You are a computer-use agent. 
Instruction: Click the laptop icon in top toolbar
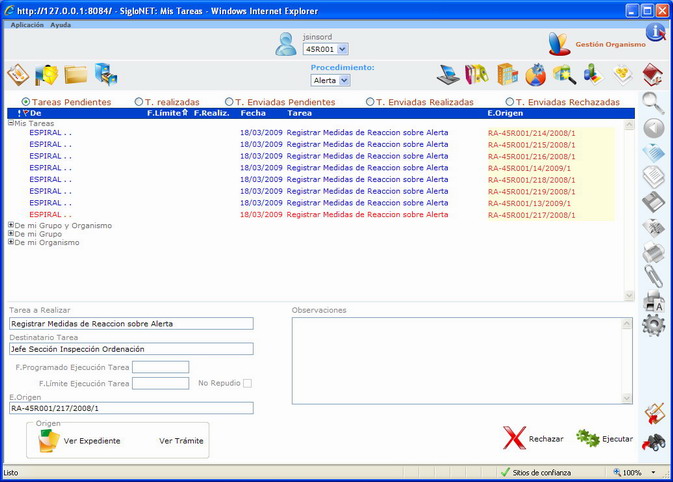[449, 74]
